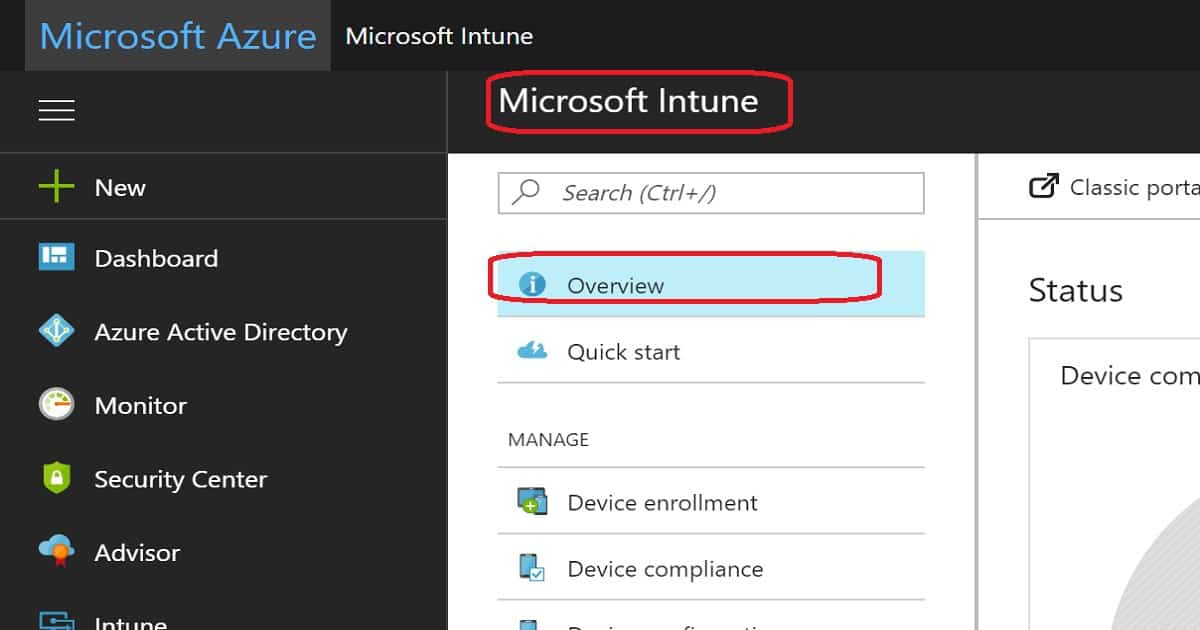Choose the Device compliance icon
The height and width of the screenshot is (630, 1200).
click(532, 568)
